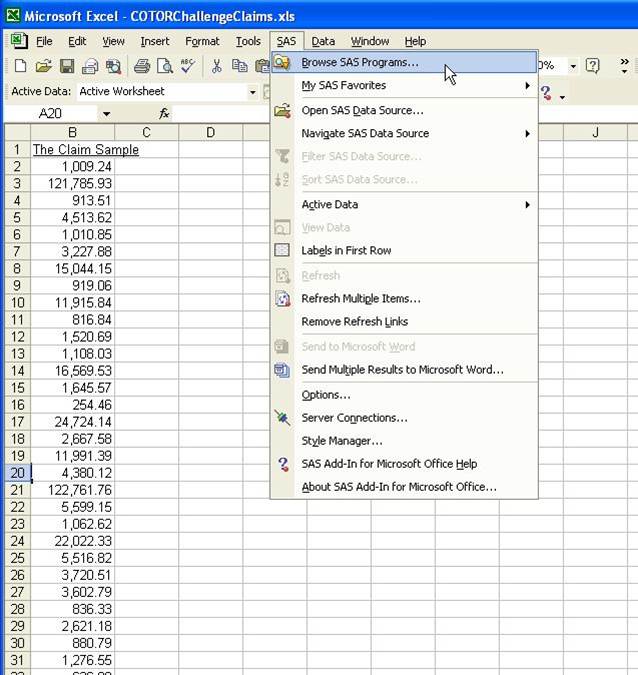Select cell with value 121,785.93

tap(72, 184)
